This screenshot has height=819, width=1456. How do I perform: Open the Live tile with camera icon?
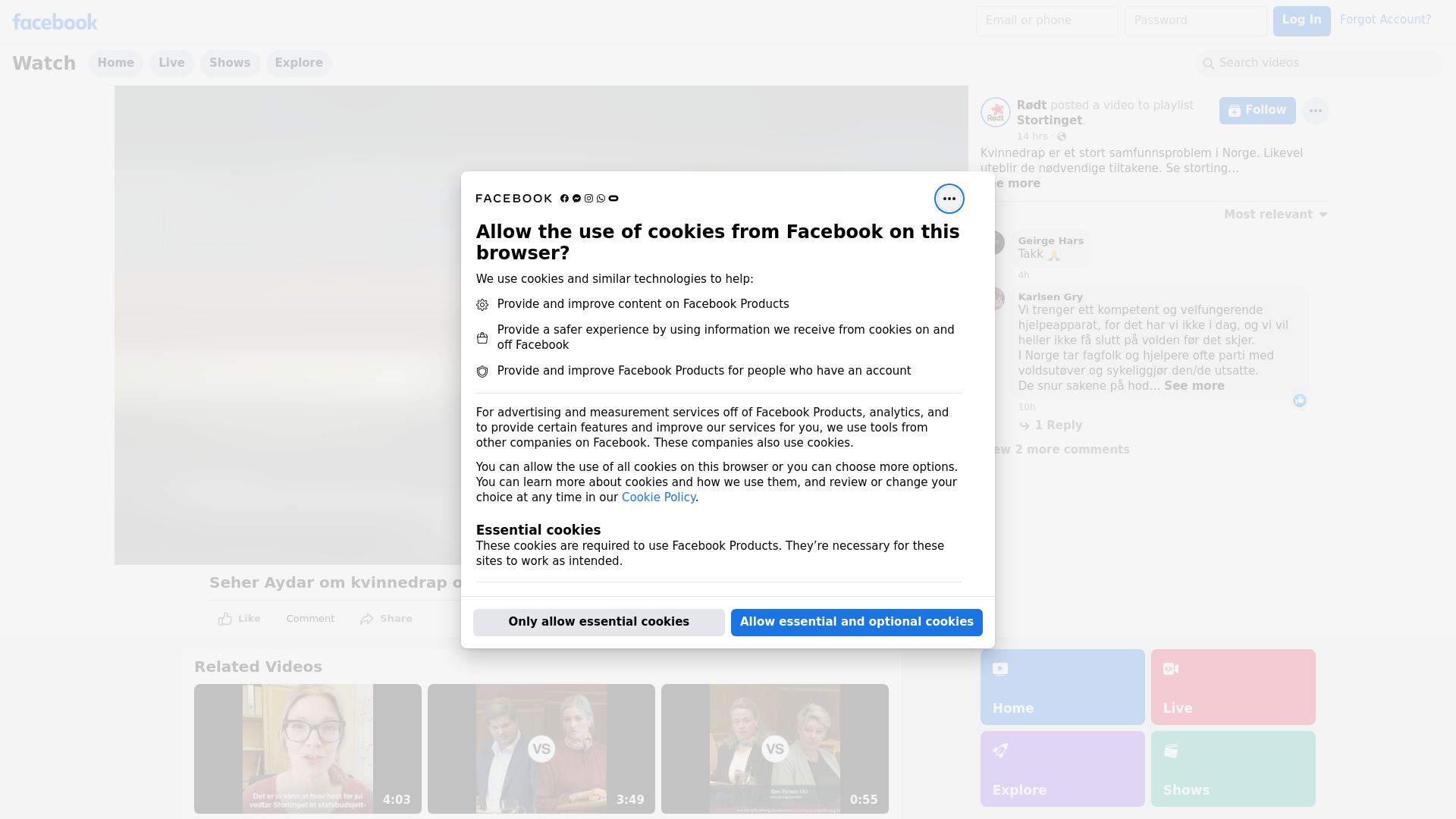click(x=1232, y=686)
